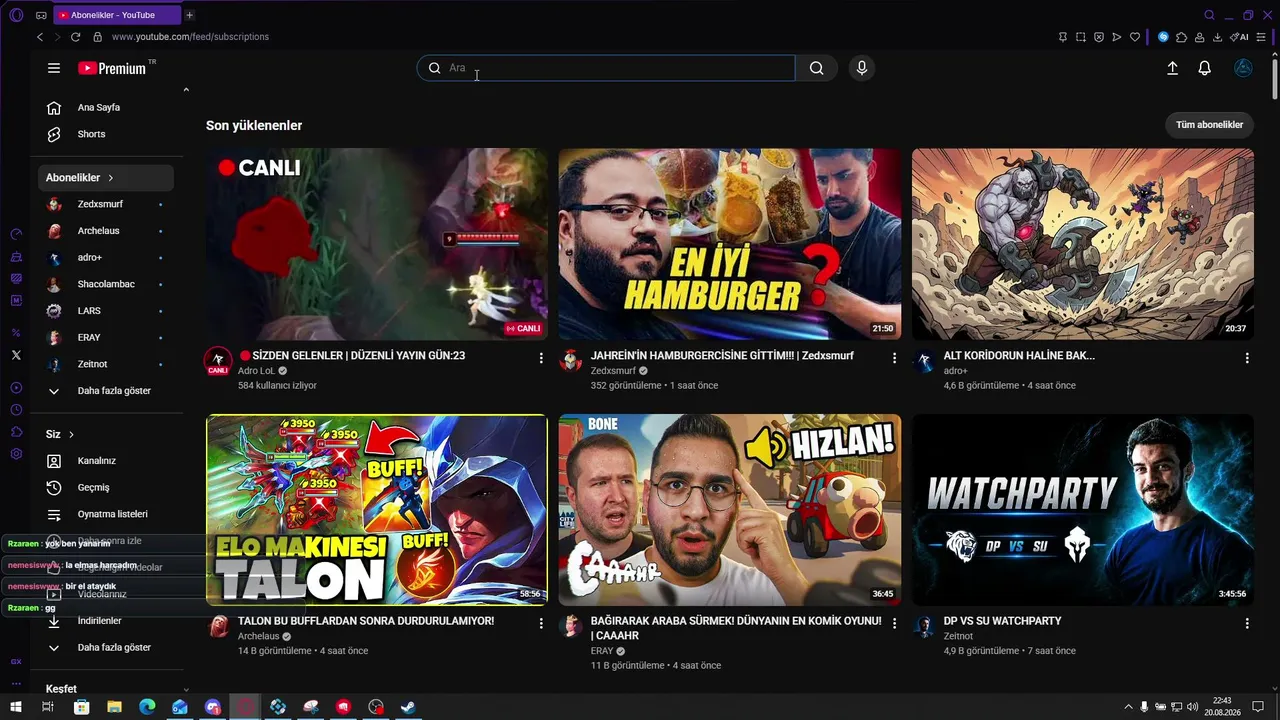Image resolution: width=1280 pixels, height=720 pixels.
Task: Open the Opera easy setup sliders icon
Action: coord(1261,37)
